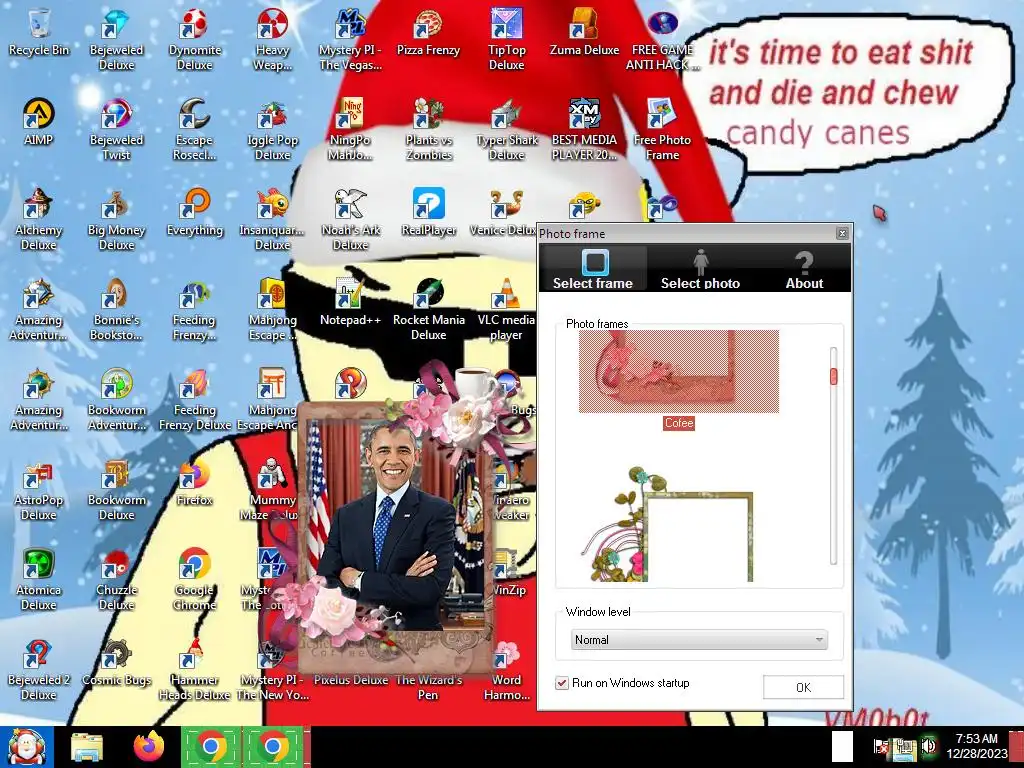Close the Photo frame window
The width and height of the screenshot is (1024, 768).
[842, 233]
